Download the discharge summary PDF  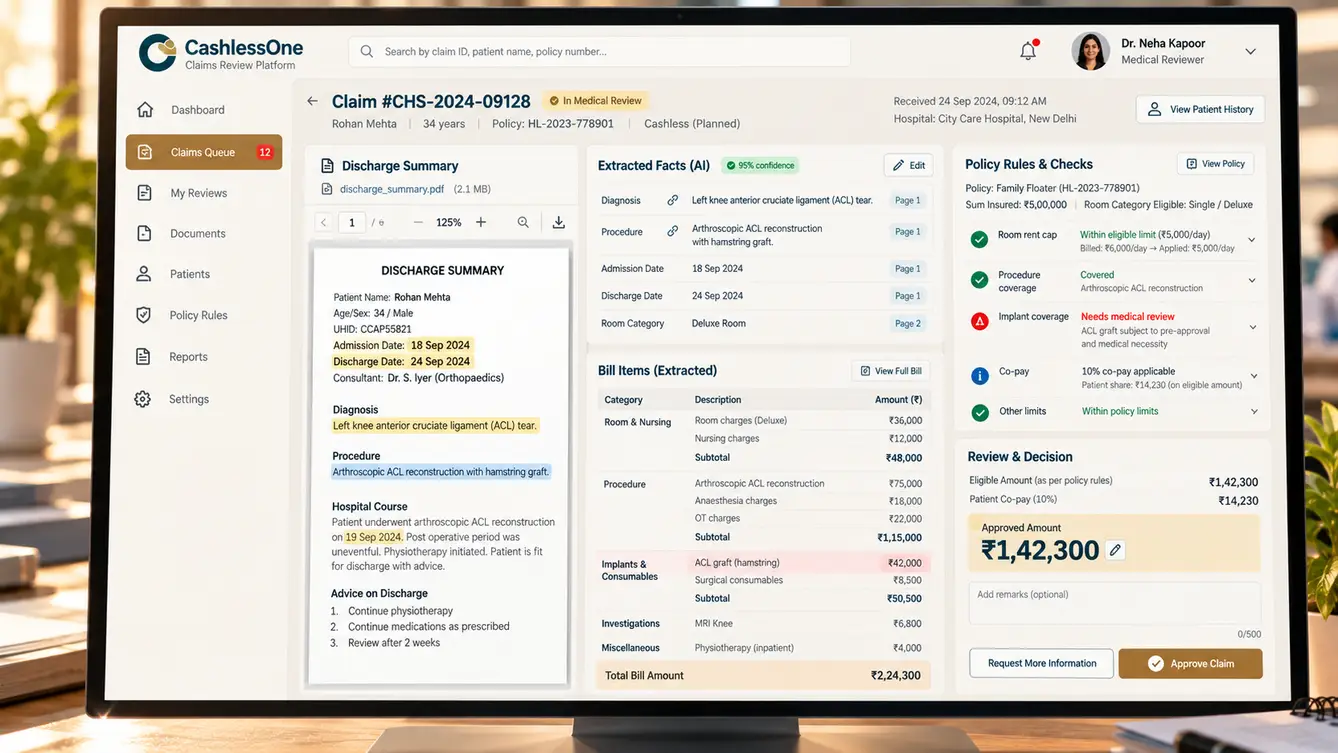click(559, 222)
